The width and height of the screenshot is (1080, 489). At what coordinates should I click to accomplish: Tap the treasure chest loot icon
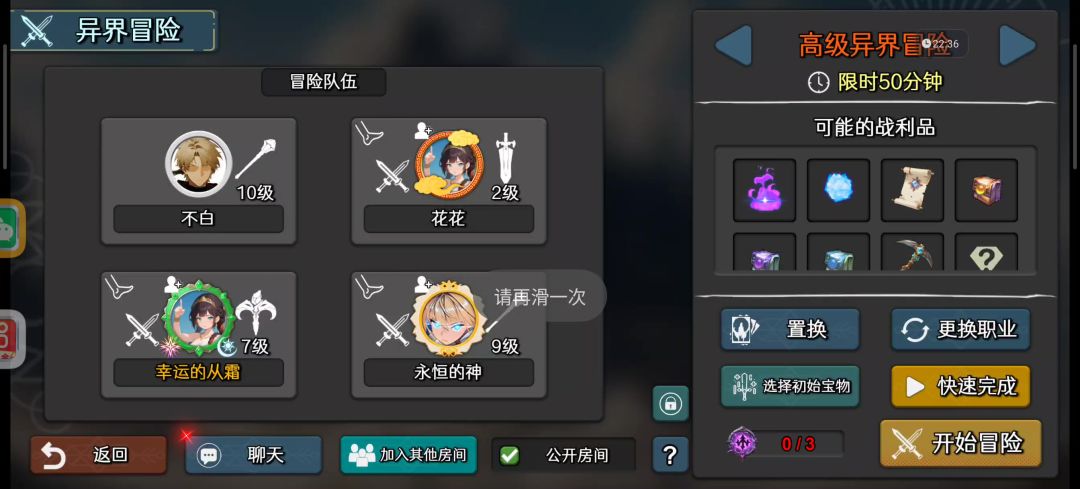[986, 190]
